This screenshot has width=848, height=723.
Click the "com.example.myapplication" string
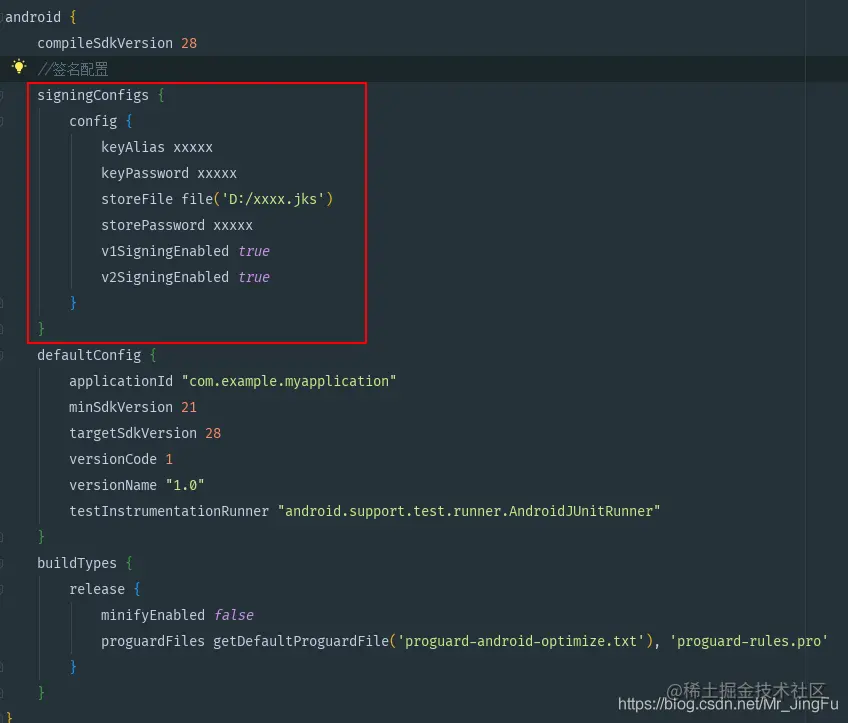pyautogui.click(x=289, y=381)
